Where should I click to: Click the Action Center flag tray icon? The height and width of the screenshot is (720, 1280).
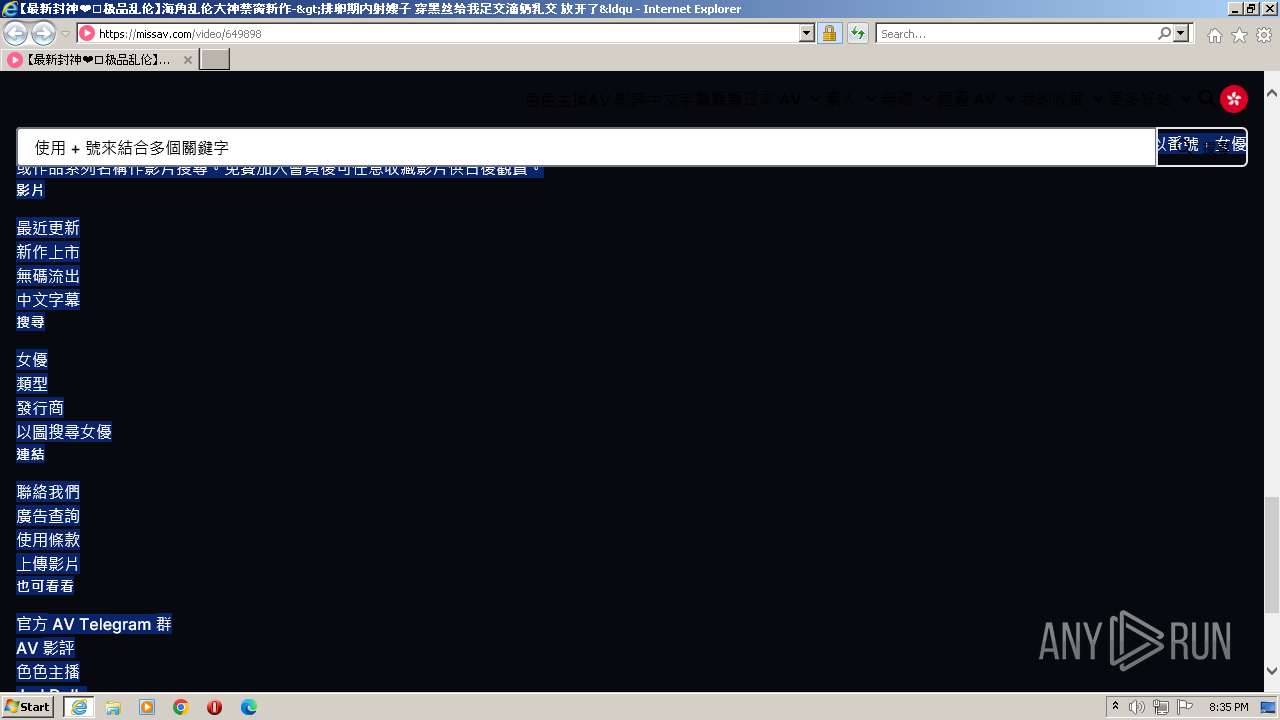1183,707
